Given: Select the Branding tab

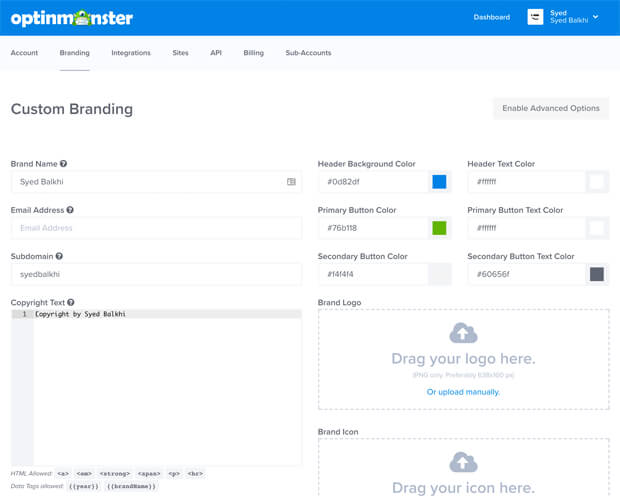Looking at the screenshot, I should [x=74, y=53].
